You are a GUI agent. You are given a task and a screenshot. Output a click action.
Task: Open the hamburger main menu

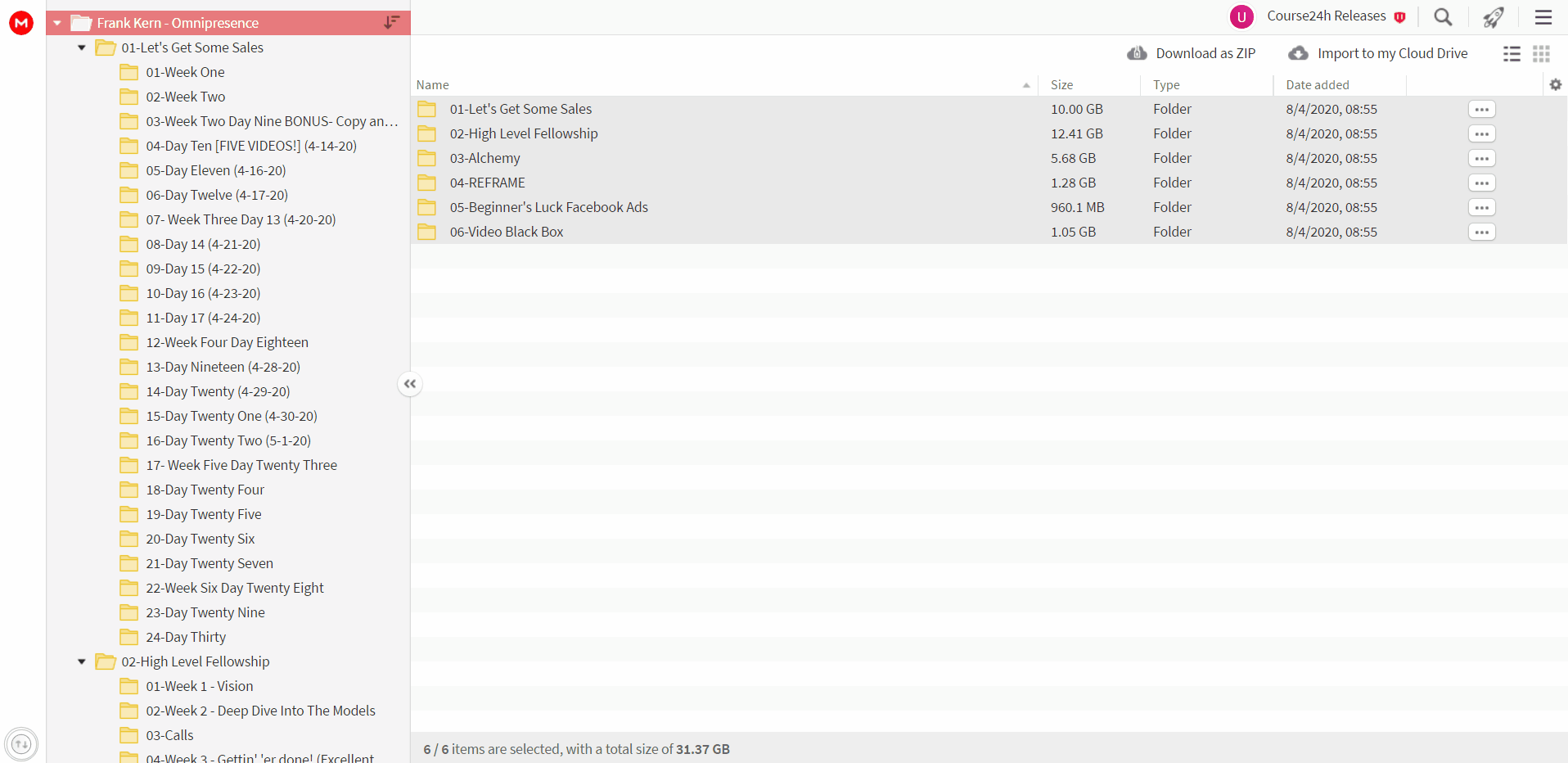pyautogui.click(x=1543, y=17)
